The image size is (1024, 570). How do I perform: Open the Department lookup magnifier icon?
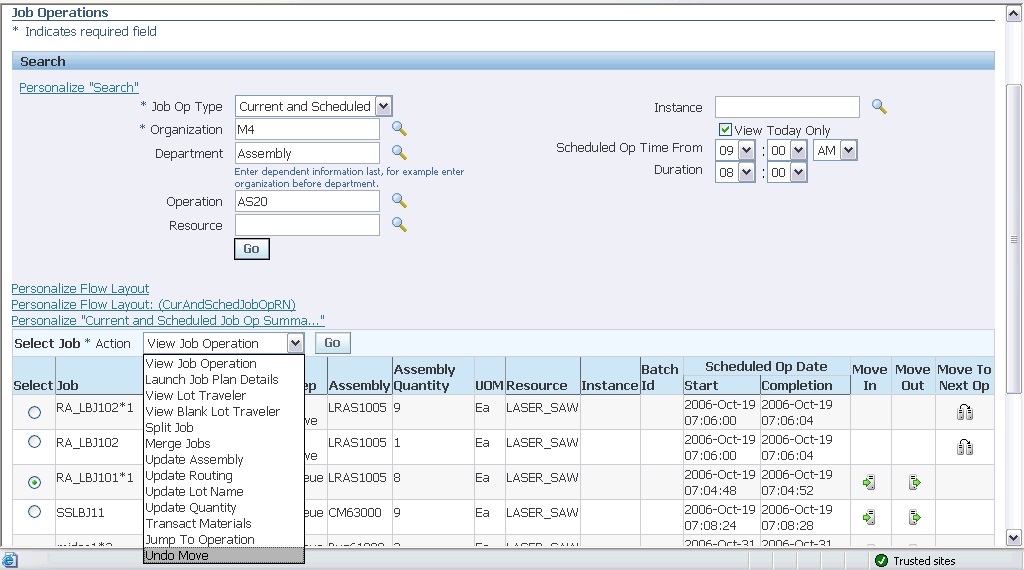click(399, 153)
